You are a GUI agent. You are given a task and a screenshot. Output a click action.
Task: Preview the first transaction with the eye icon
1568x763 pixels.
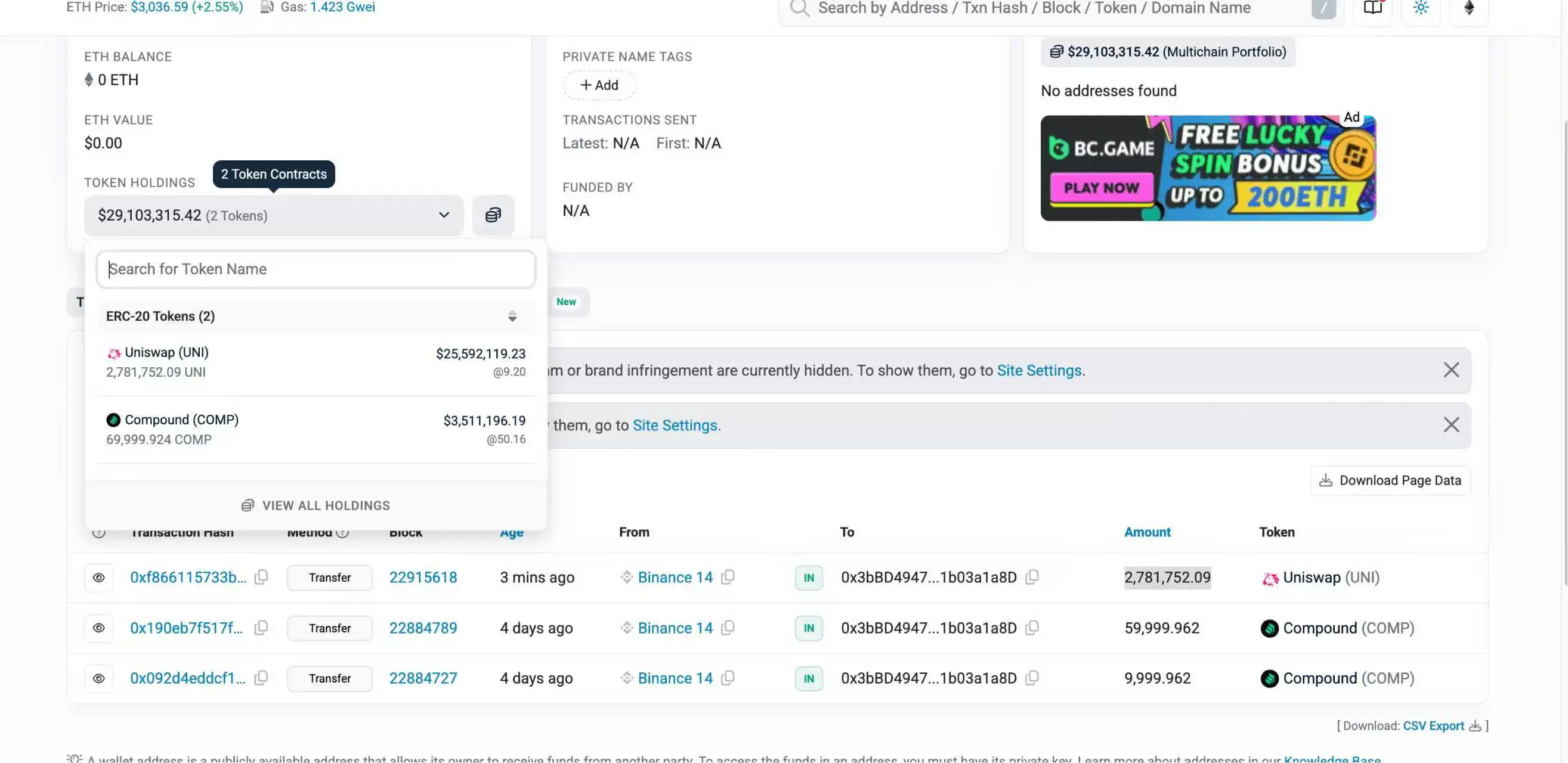tap(98, 578)
